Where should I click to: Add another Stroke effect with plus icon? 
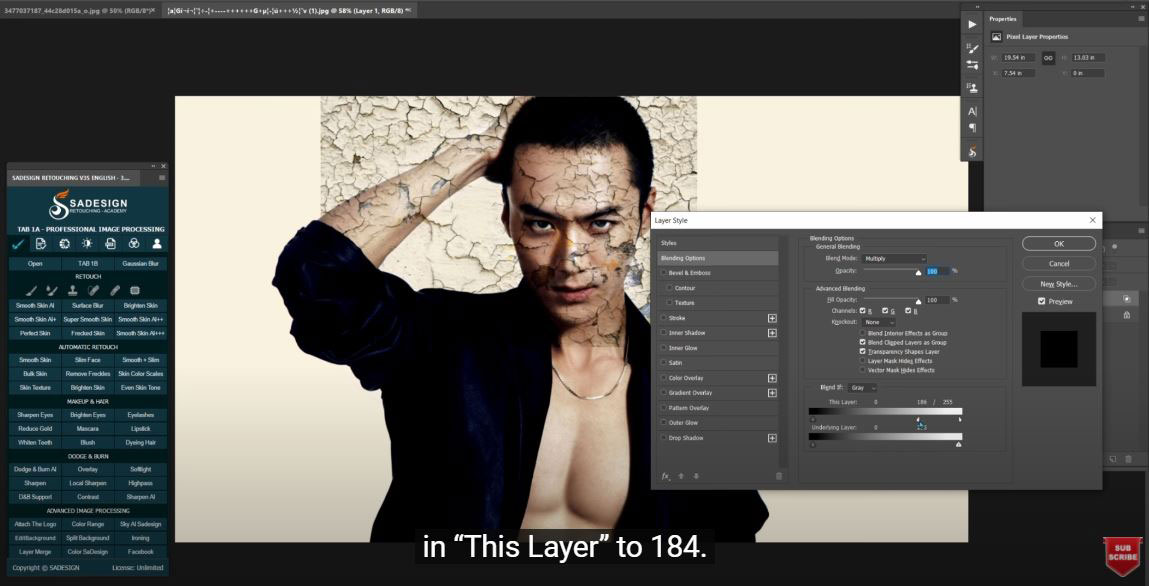pyautogui.click(x=772, y=318)
